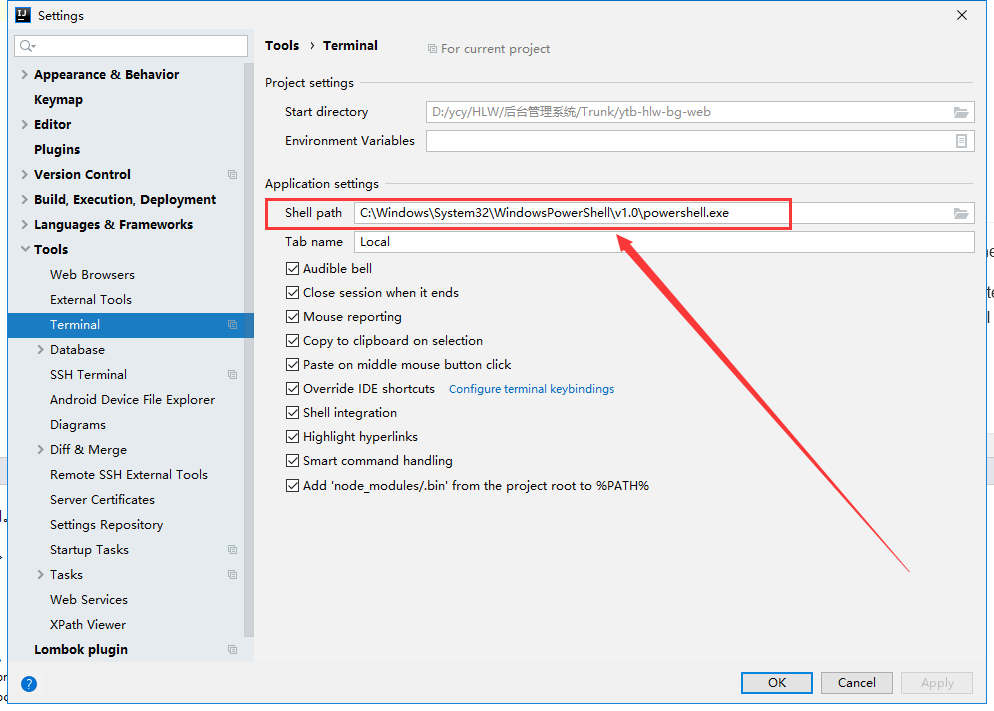Click project-level icon beside Version Control

233,174
